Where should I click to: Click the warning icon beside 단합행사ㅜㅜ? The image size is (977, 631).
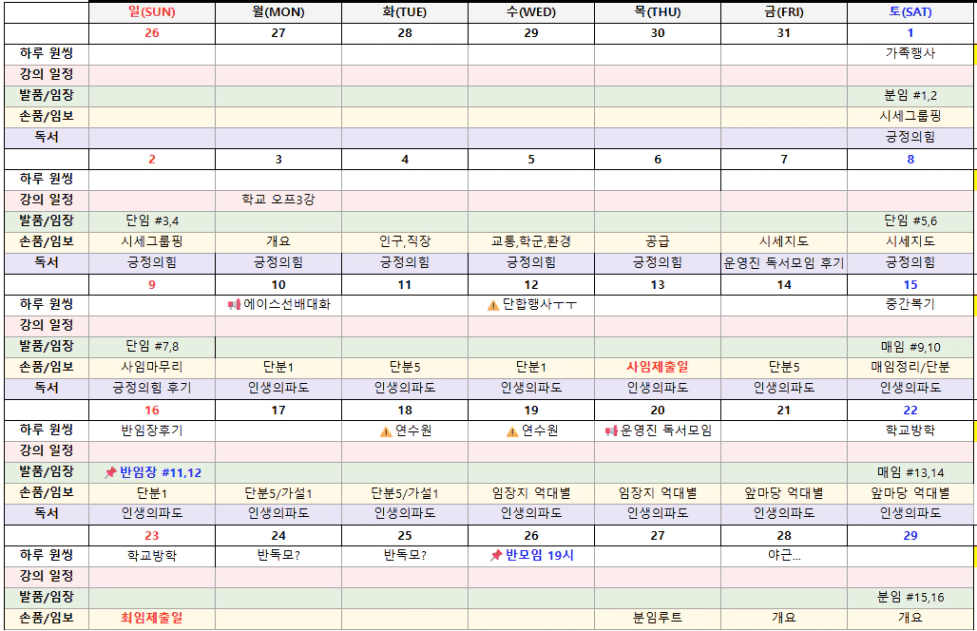[x=493, y=305]
